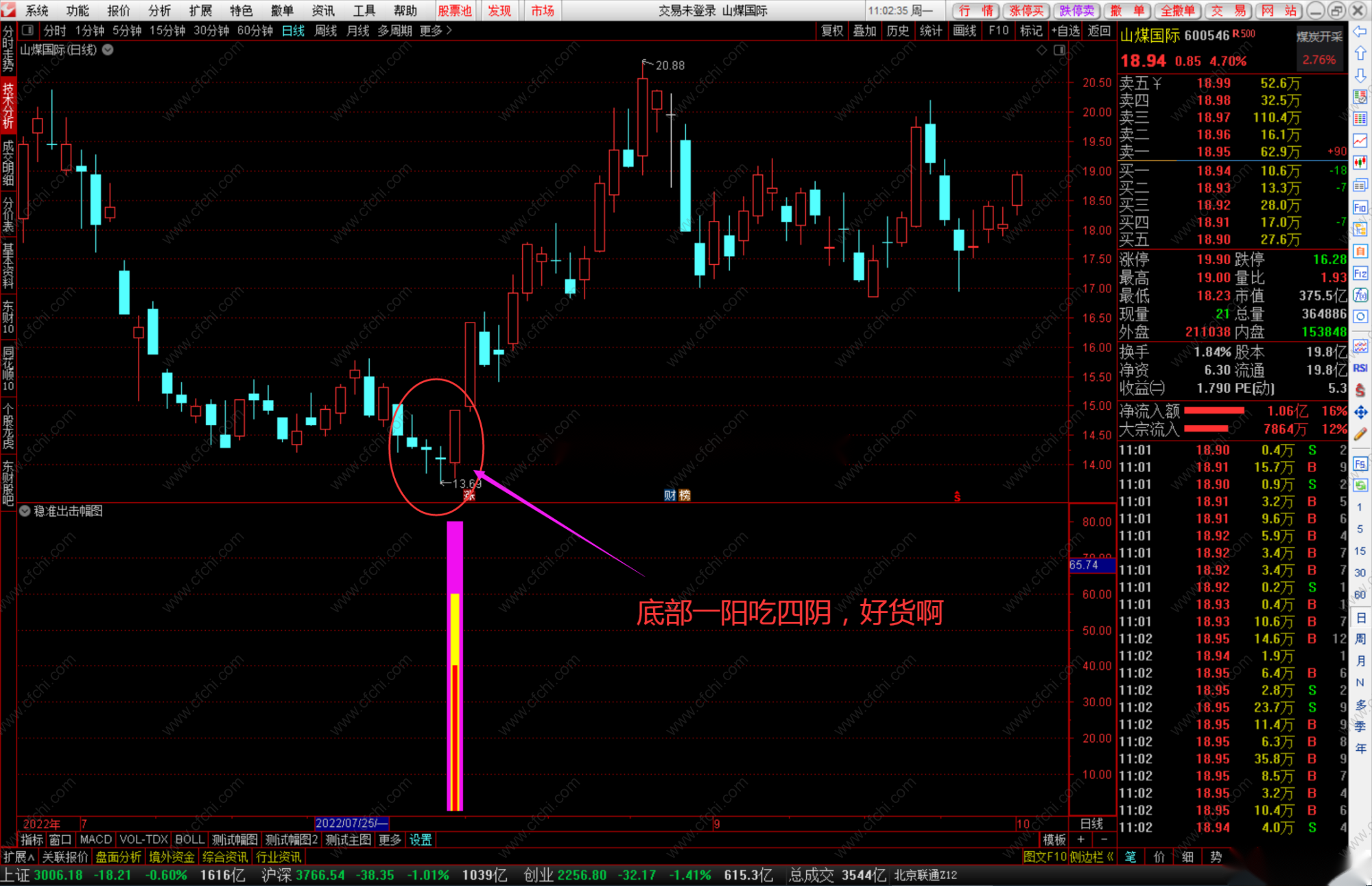
Task: Toggle the 稳准出击幅图 indicator collapse circle
Action: click(x=25, y=511)
